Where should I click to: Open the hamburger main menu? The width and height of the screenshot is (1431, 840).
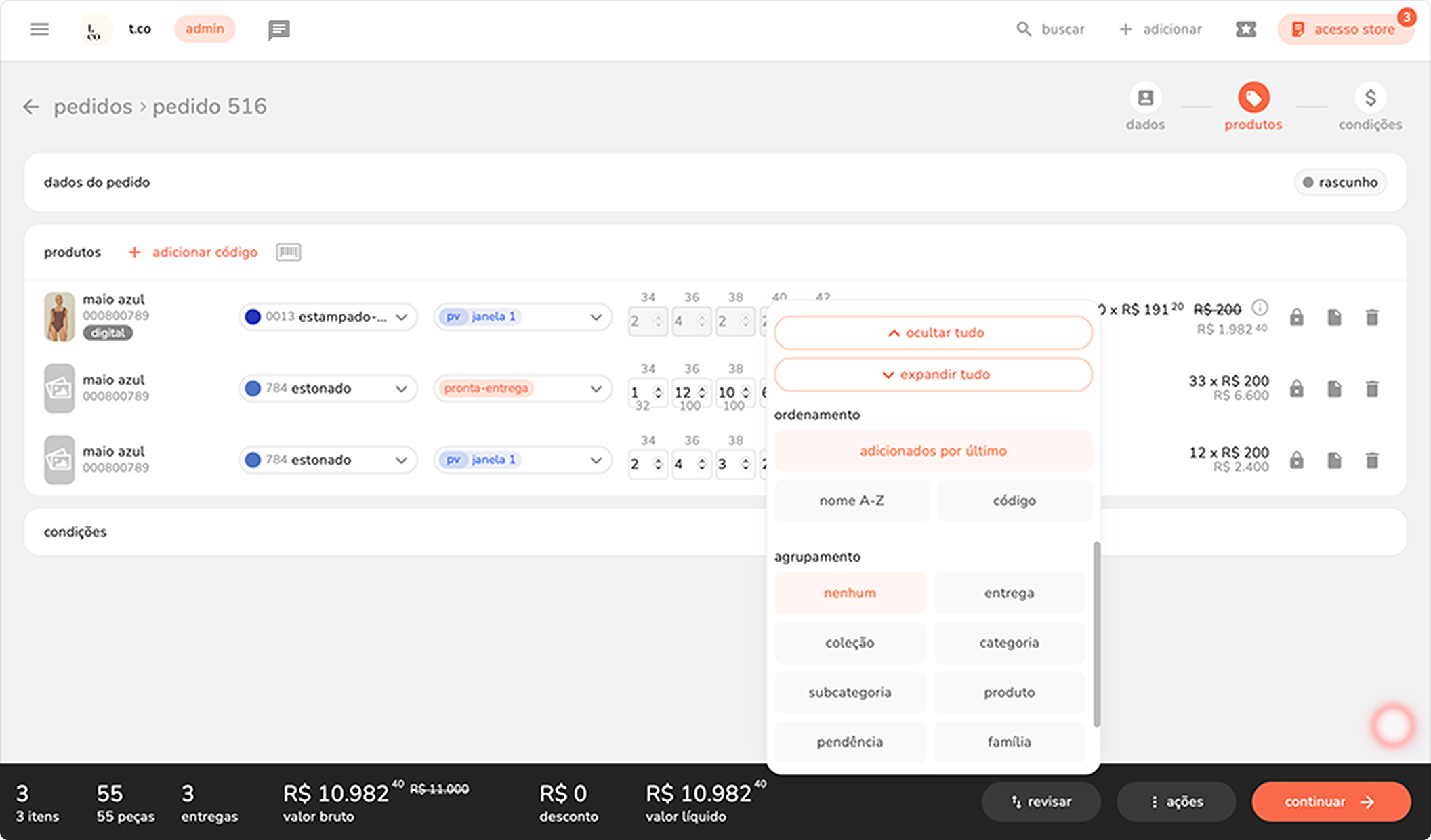pyautogui.click(x=39, y=29)
